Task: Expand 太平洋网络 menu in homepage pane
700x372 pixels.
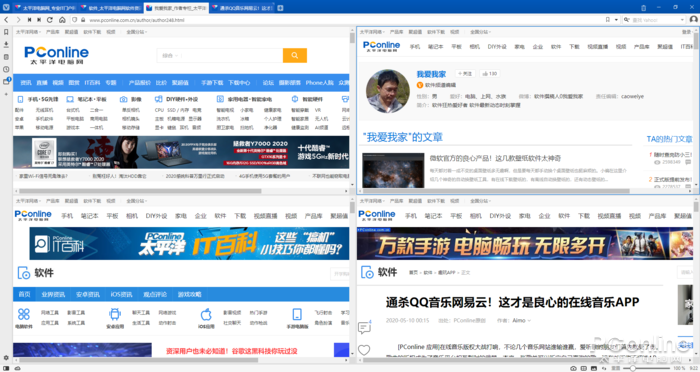Action: pyautogui.click(x=28, y=32)
